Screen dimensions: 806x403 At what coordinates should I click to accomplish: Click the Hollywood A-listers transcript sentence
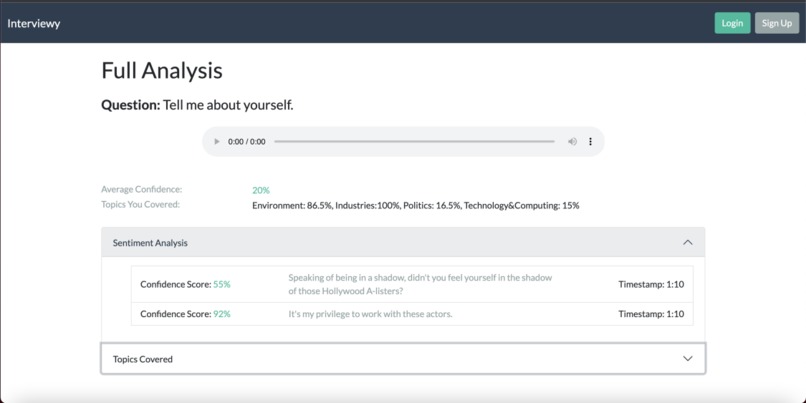pyautogui.click(x=420, y=284)
